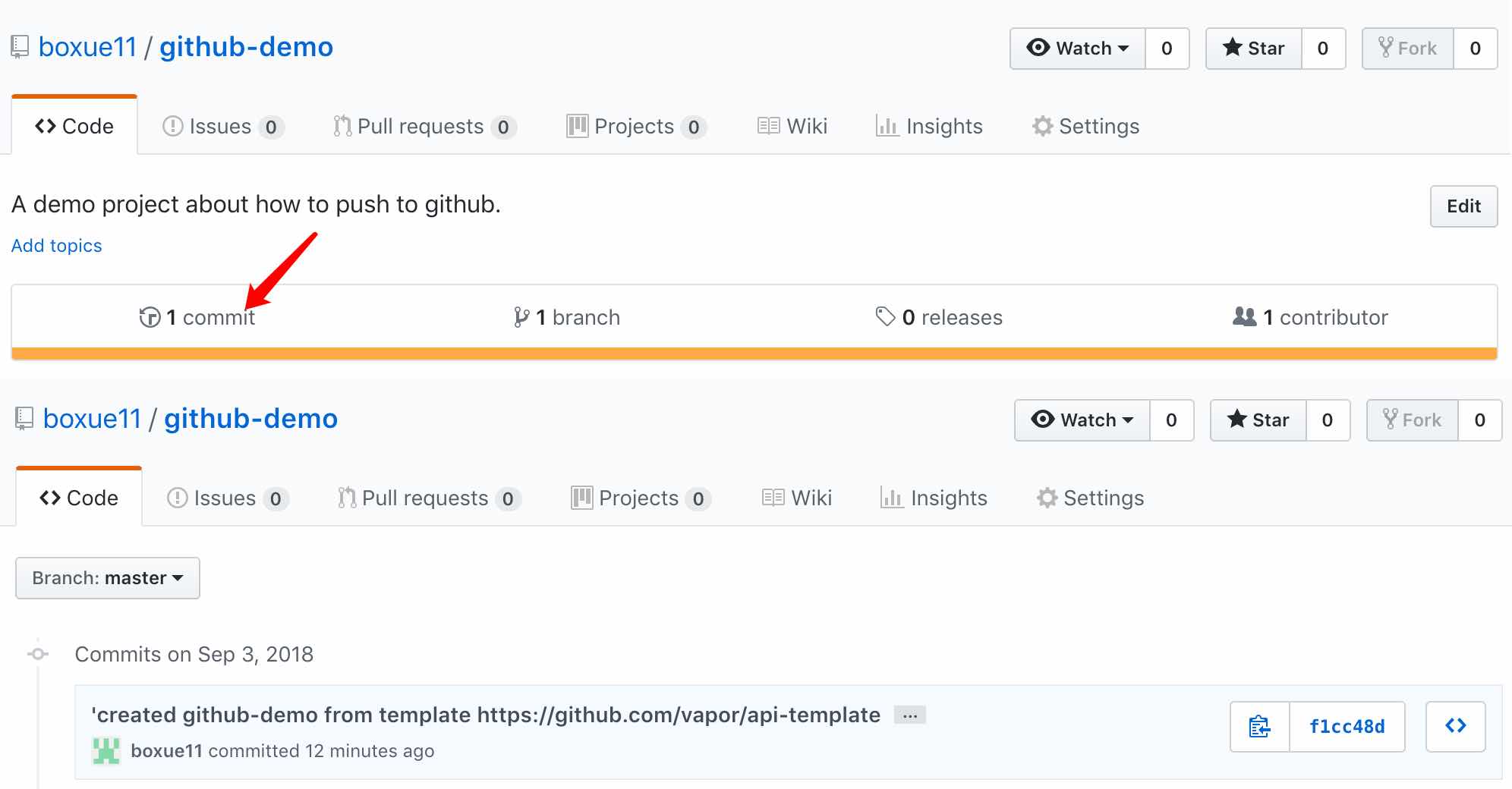Click the commit node icon beside Commits on Sep 3
This screenshot has width=1512, height=789.
point(38,654)
